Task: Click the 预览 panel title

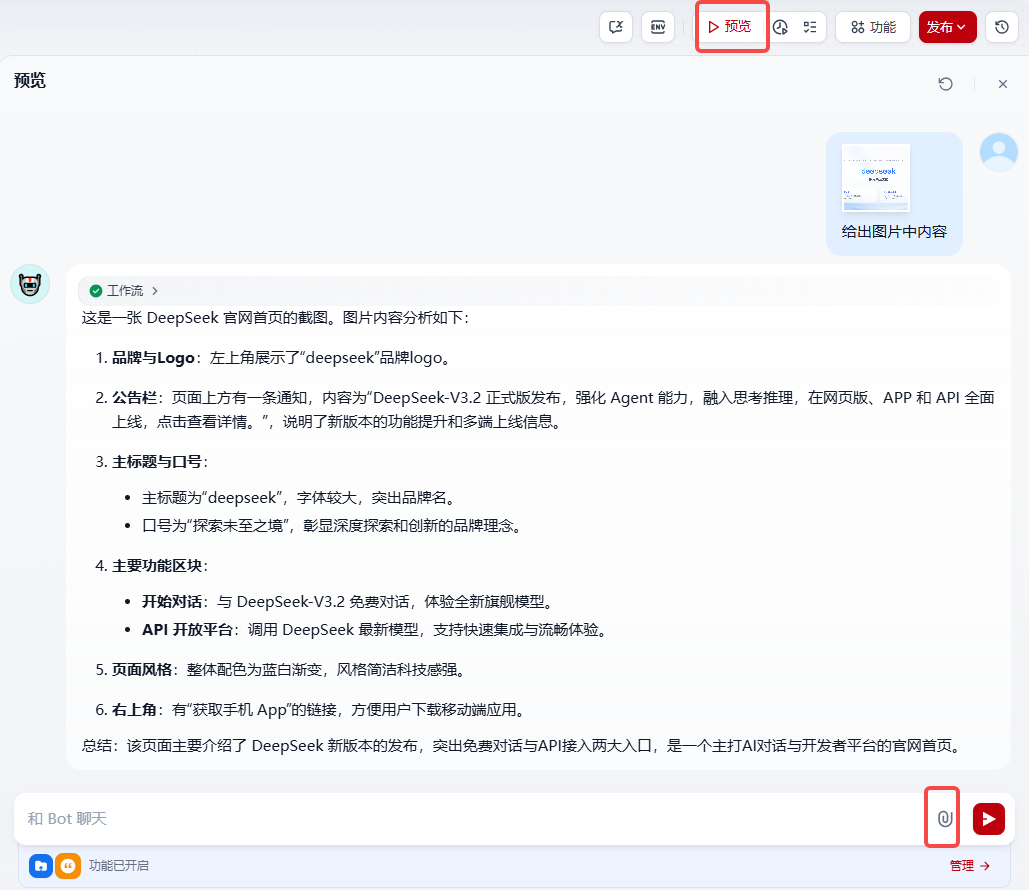Action: click(30, 81)
